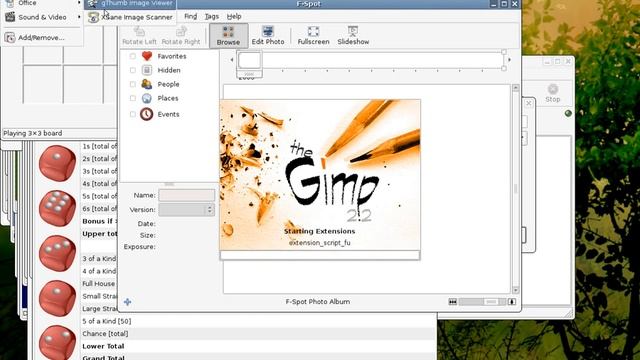Click the timeline year thumbnail box

click(x=249, y=60)
